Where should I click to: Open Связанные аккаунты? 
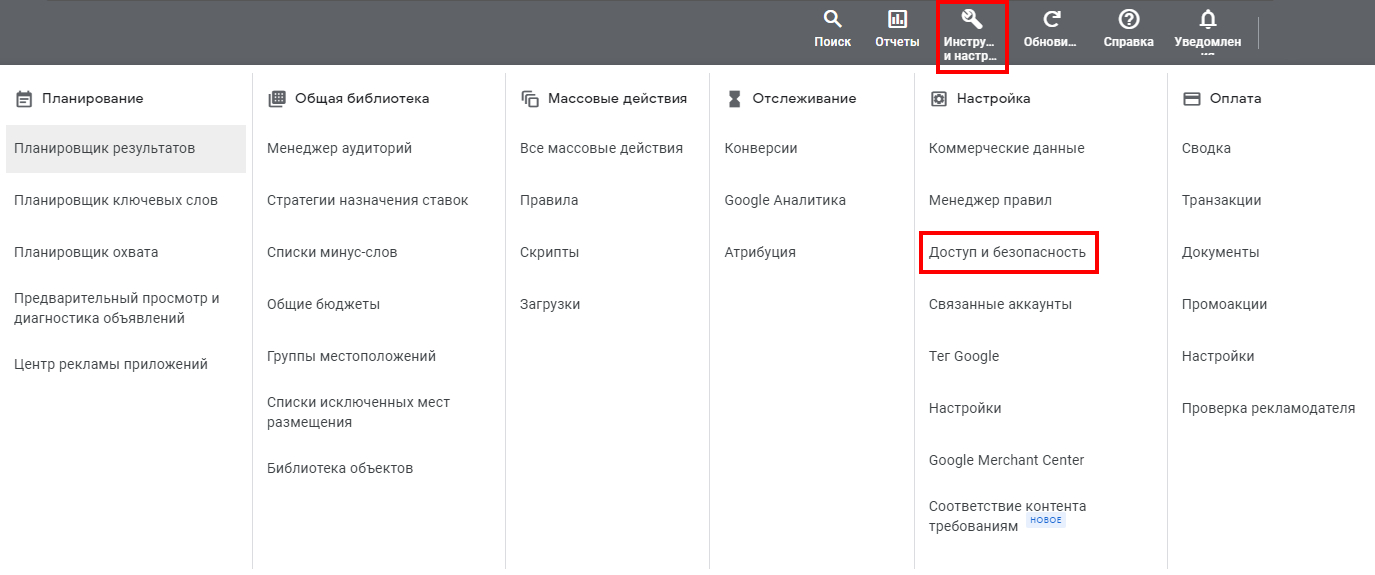1000,305
